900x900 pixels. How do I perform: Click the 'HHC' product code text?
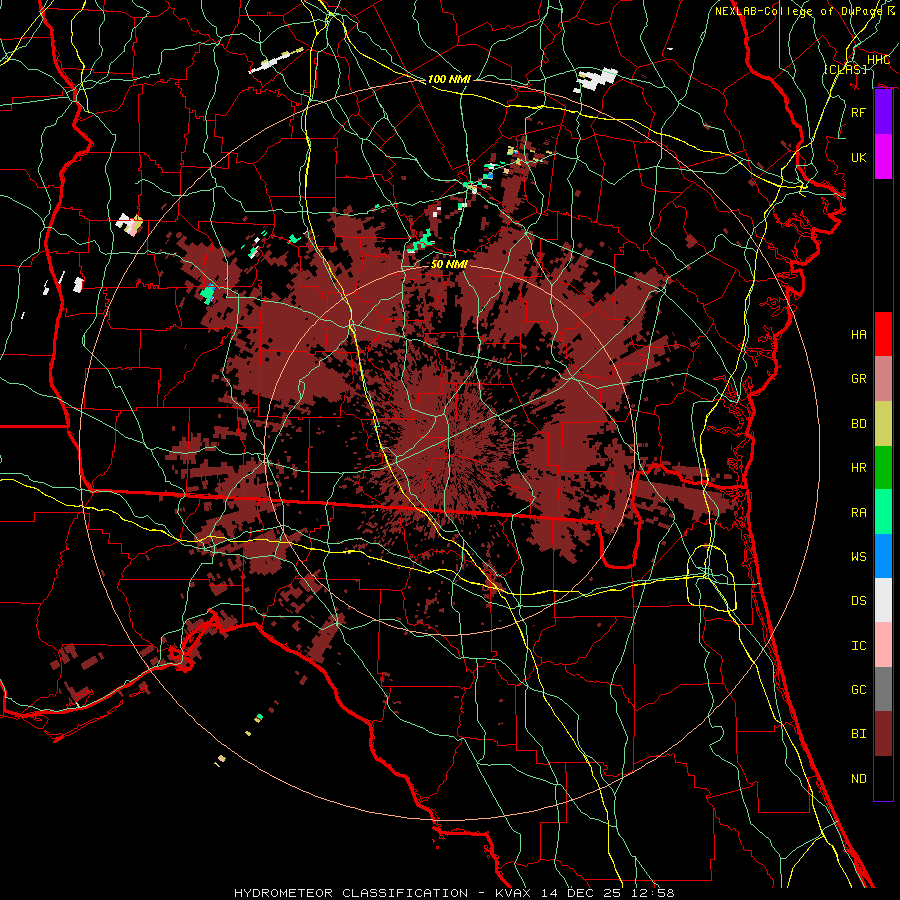coord(878,60)
